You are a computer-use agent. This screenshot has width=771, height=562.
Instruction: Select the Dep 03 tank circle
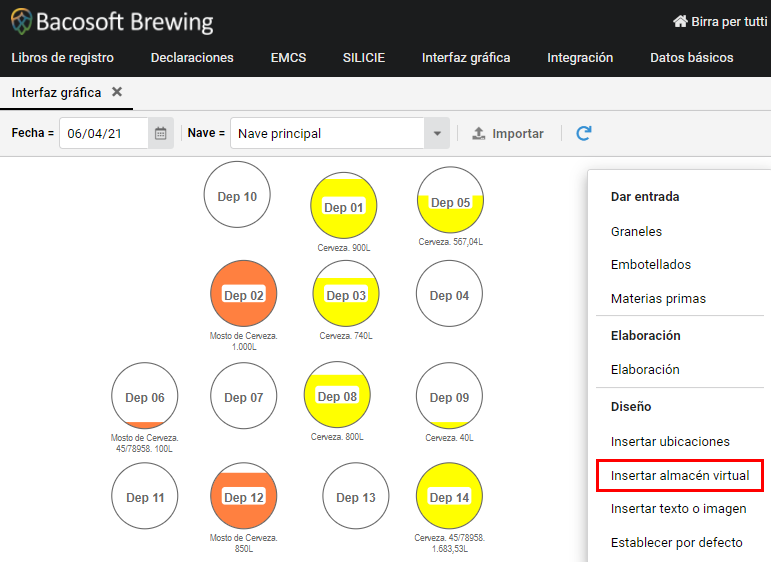tap(346, 294)
